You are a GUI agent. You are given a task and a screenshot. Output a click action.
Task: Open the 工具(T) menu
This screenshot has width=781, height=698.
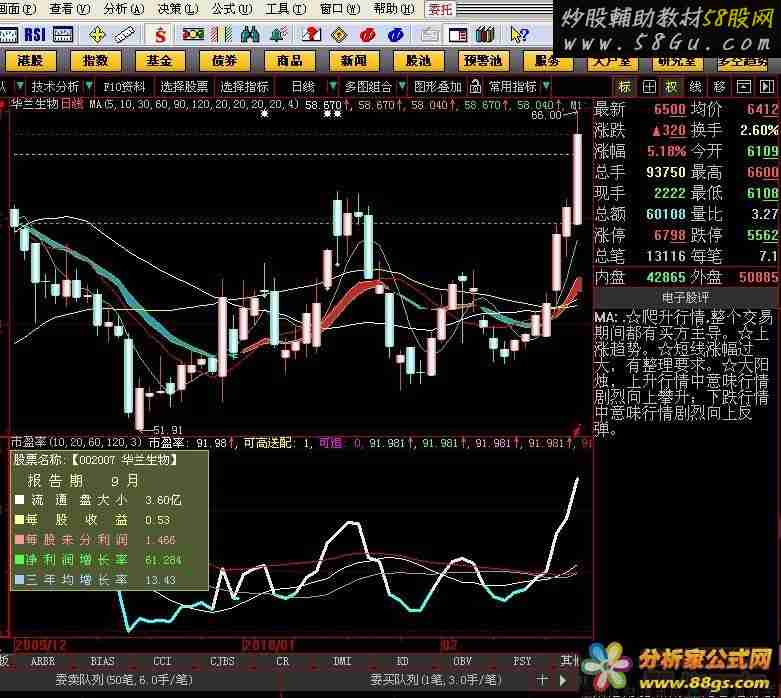[286, 8]
